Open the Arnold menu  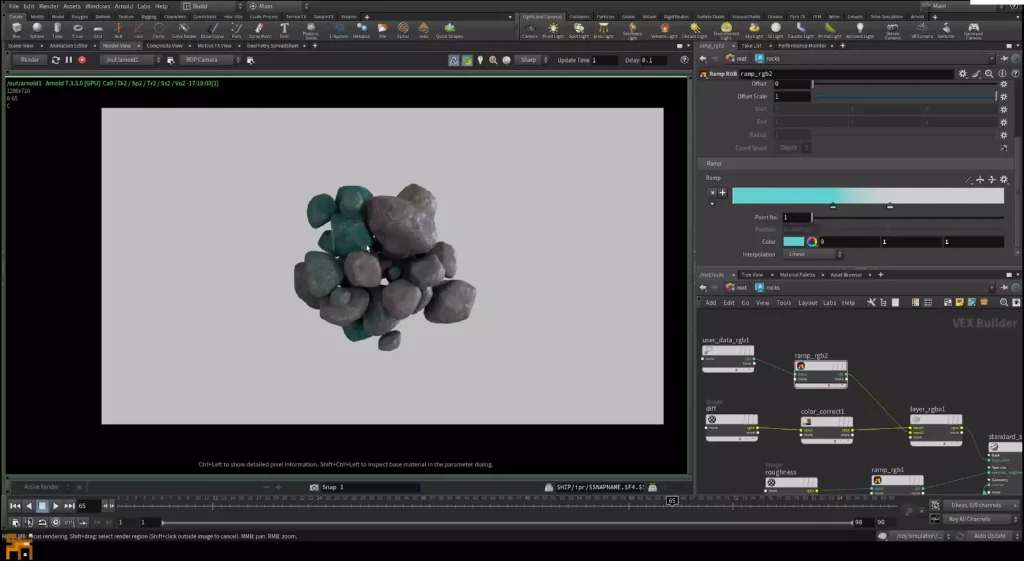pos(123,6)
